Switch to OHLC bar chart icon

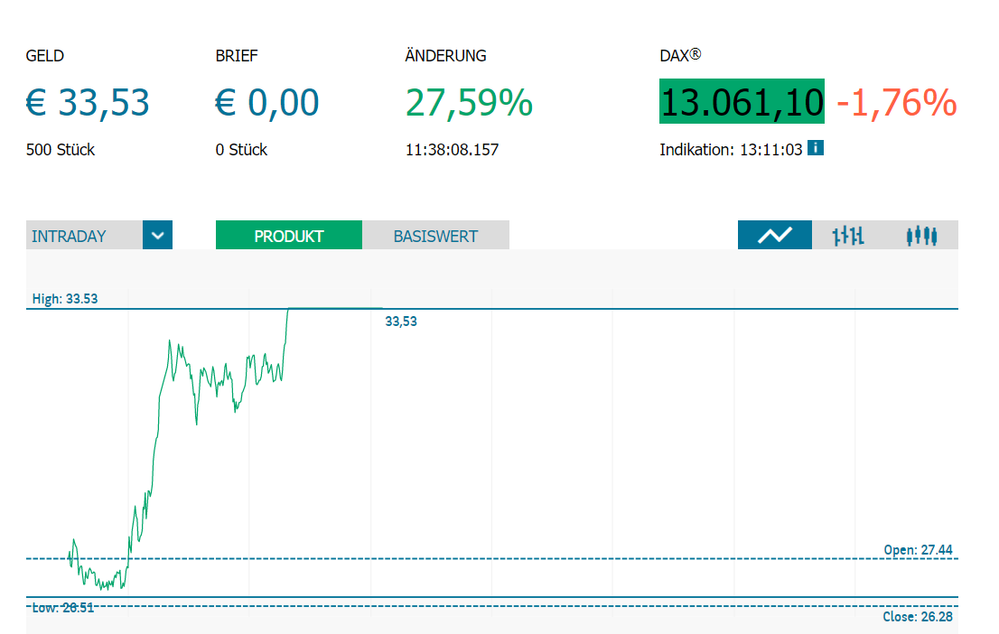(847, 235)
